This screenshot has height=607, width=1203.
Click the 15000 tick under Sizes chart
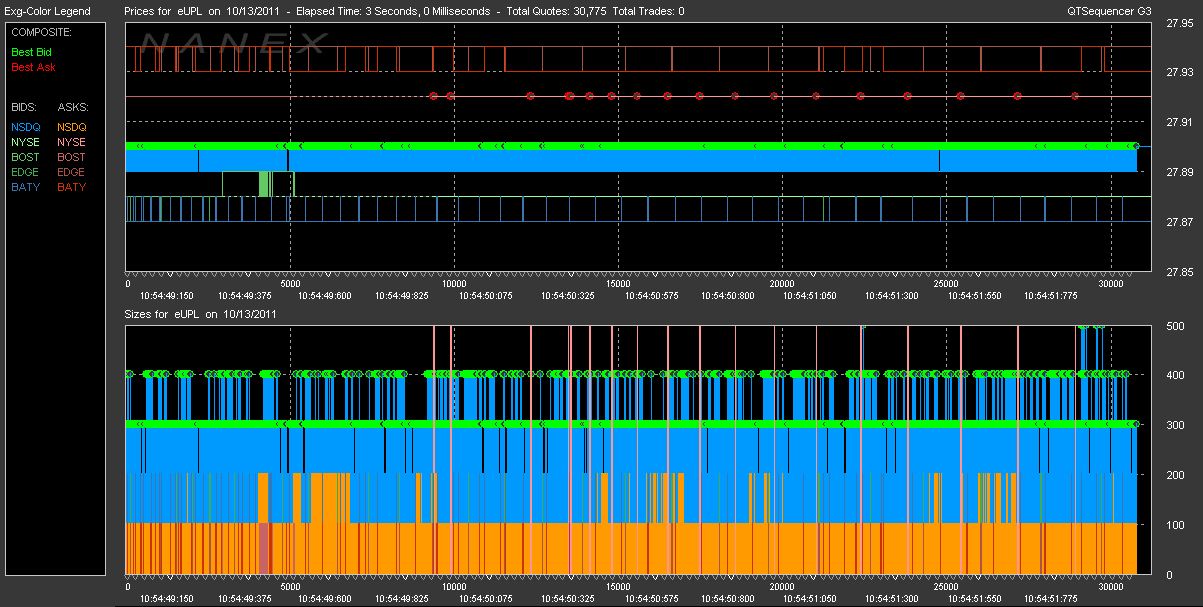coord(618,588)
